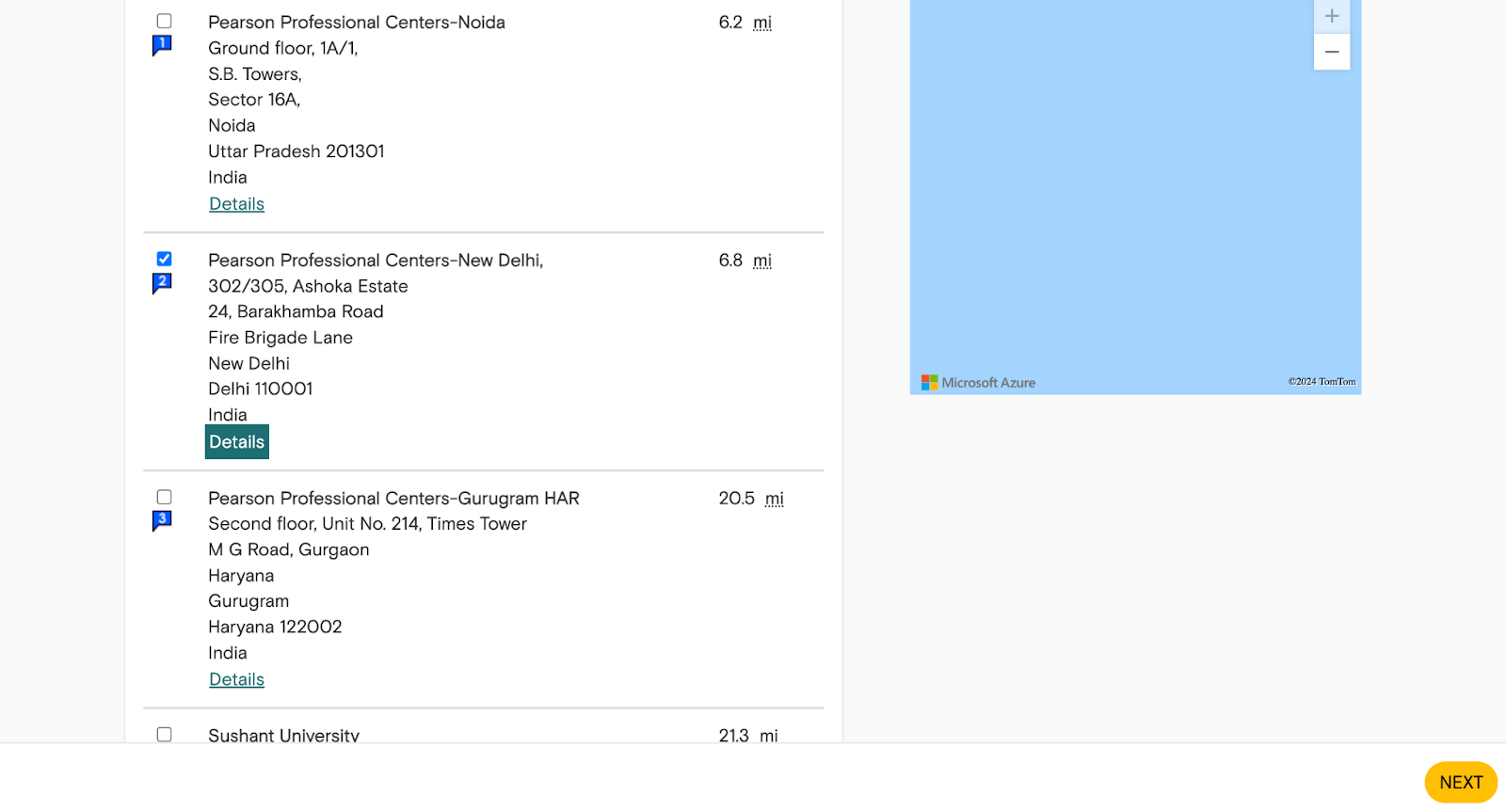This screenshot has width=1506, height=812.
Task: Open Details for the Gurugram HAR center
Action: (236, 679)
